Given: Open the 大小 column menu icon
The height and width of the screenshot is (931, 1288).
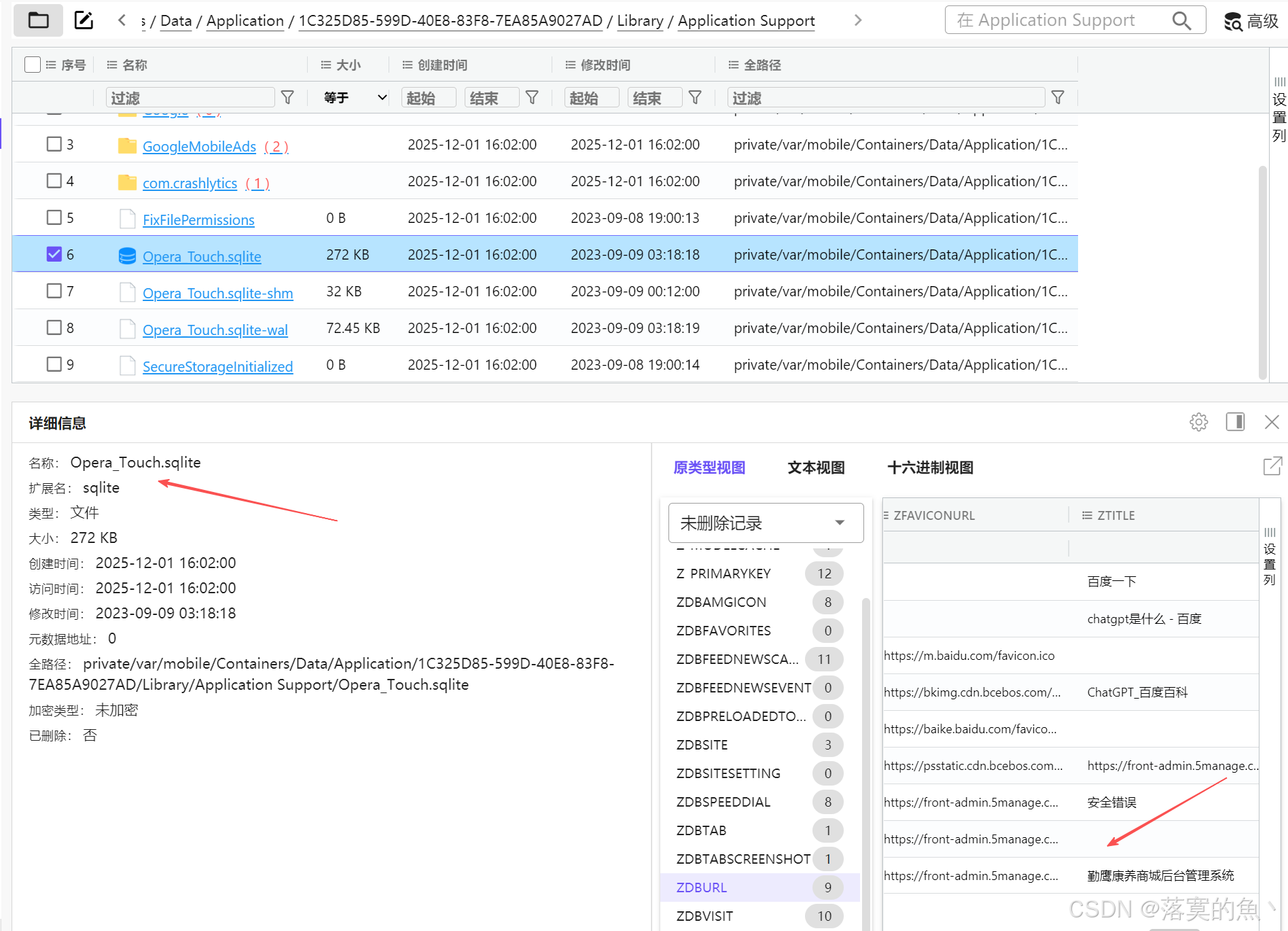Looking at the screenshot, I should (x=326, y=65).
